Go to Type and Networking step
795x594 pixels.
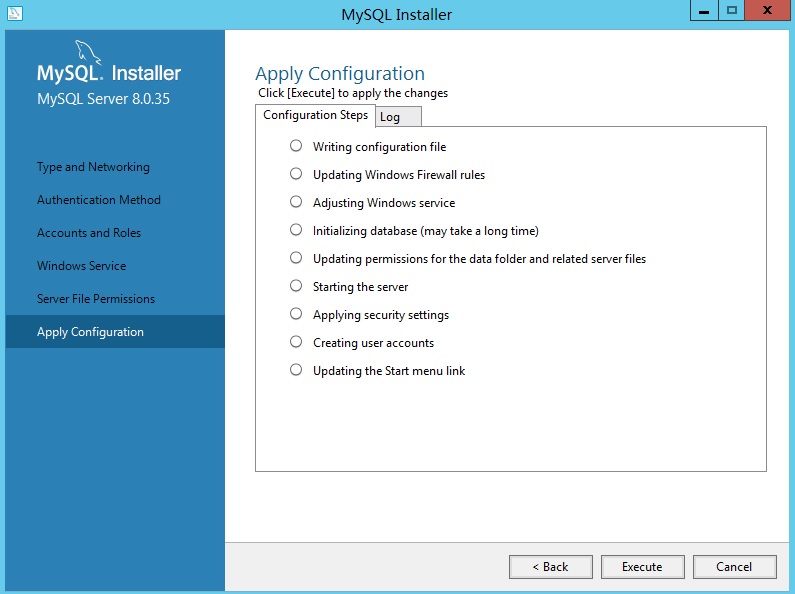coord(93,167)
